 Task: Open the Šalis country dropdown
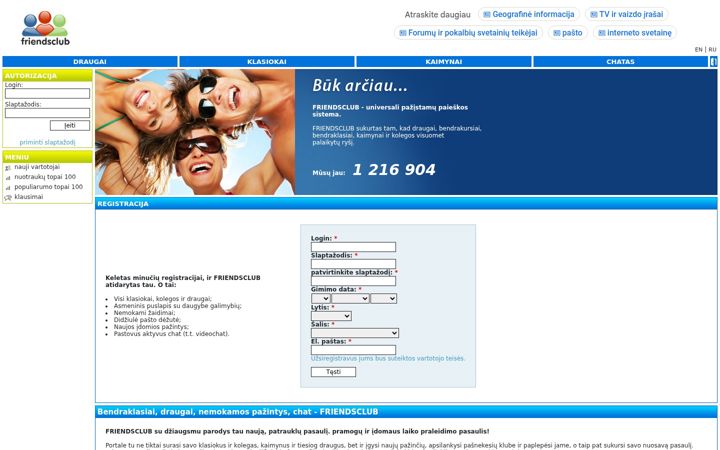[x=354, y=333]
